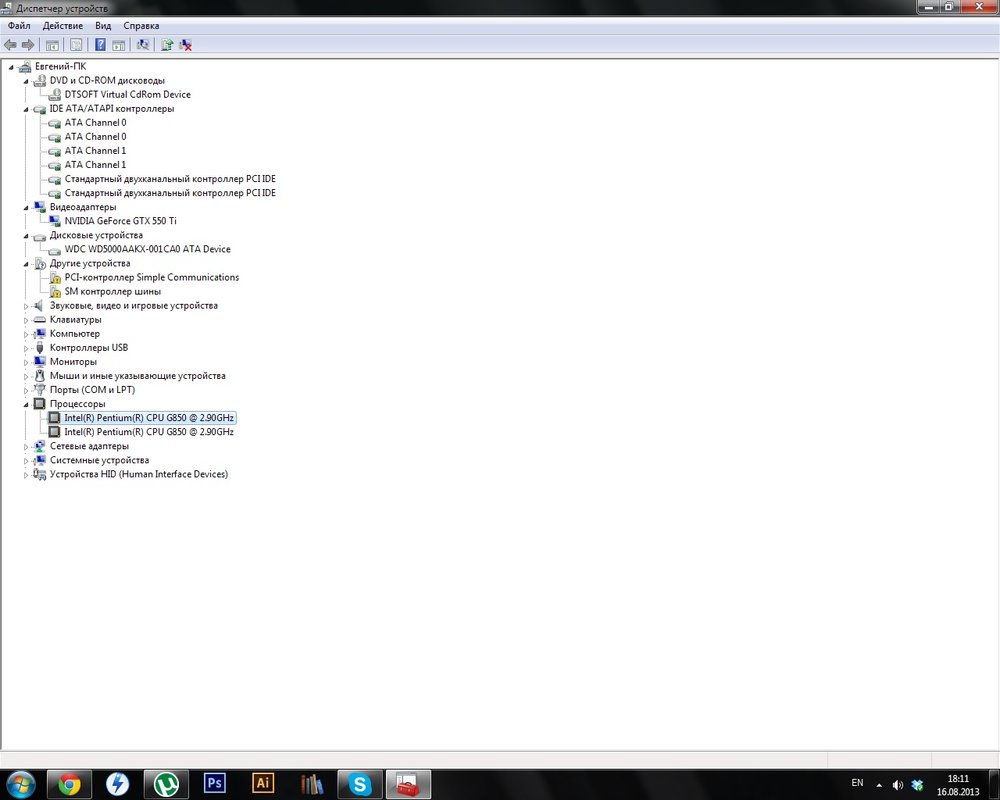Select PCI-контроллер Simple Communications device
Viewport: 1000px width, 800px height.
click(151, 277)
